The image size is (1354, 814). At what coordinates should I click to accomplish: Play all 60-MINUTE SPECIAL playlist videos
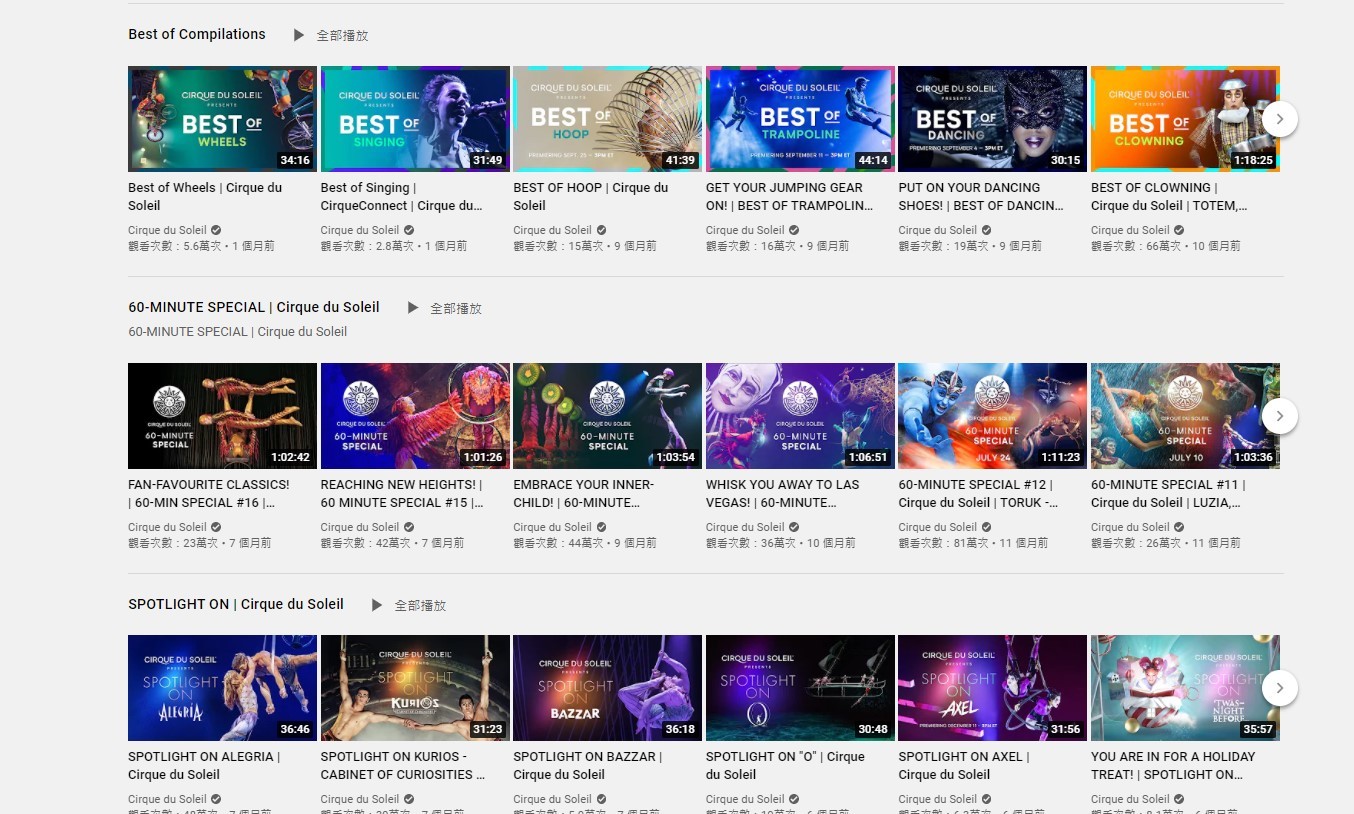click(x=444, y=308)
